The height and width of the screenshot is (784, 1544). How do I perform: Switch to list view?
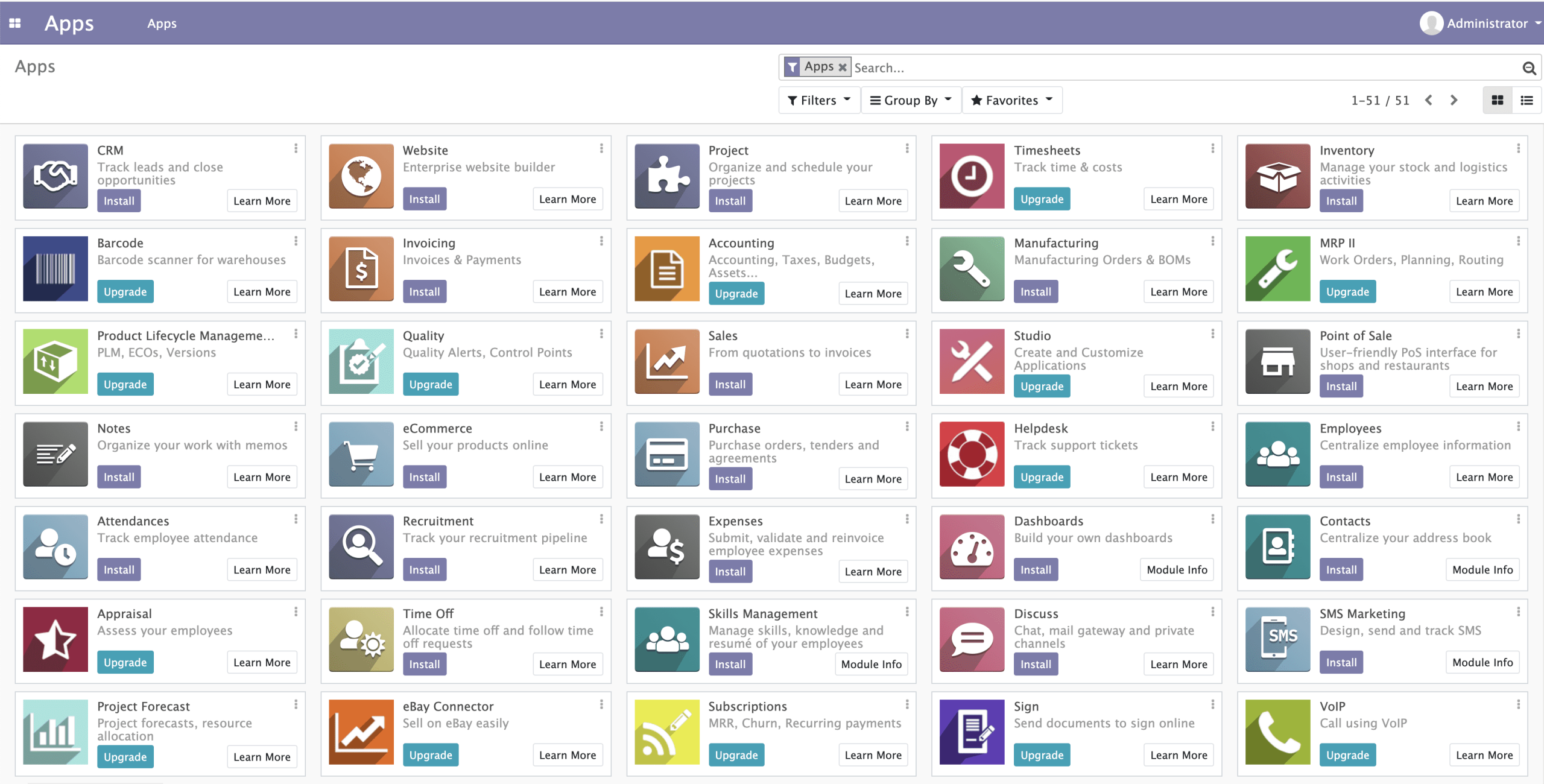(x=1527, y=100)
